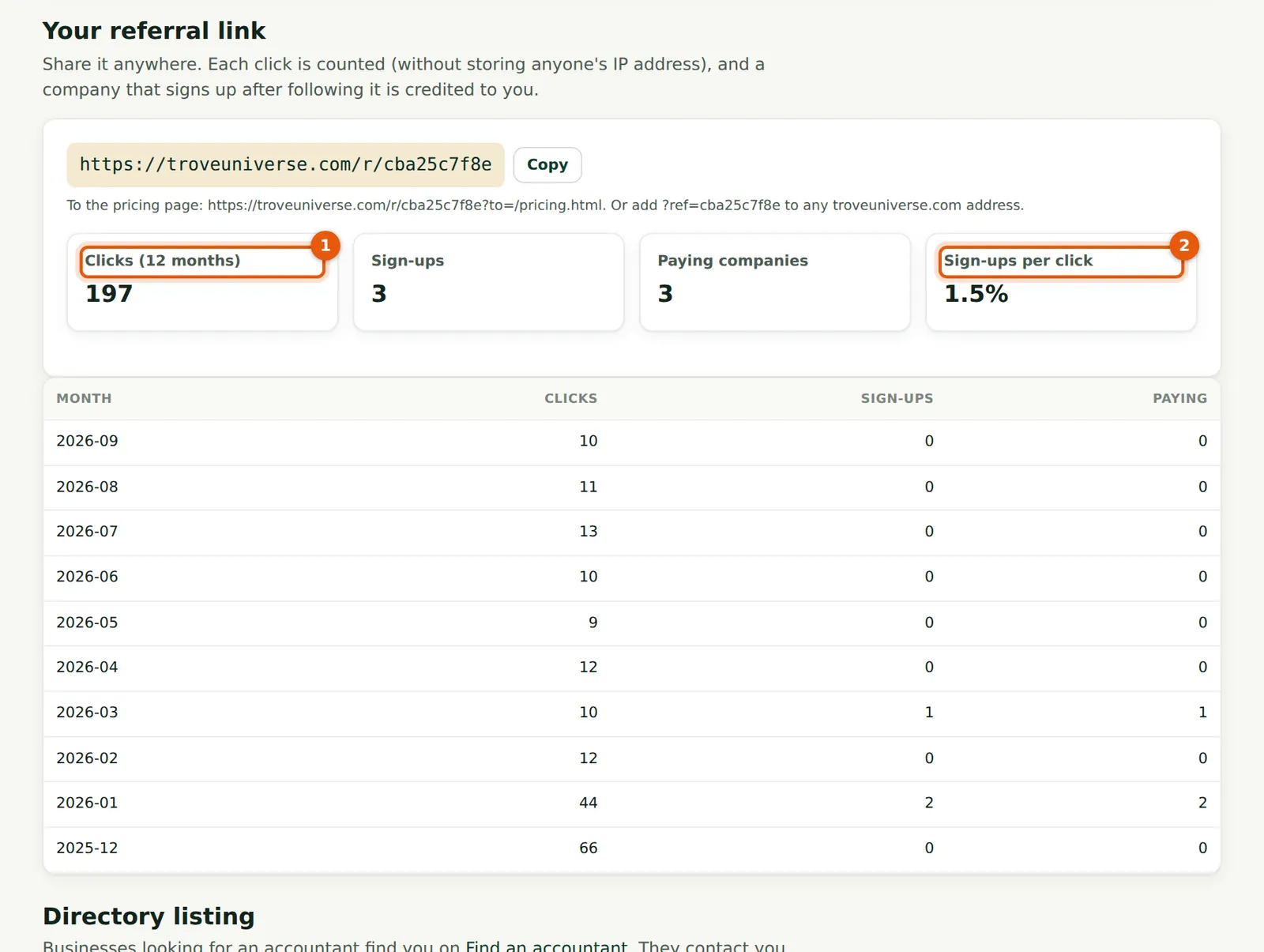The width and height of the screenshot is (1264, 952).
Task: Click the 2026-03 month row
Action: pyautogui.click(x=632, y=713)
